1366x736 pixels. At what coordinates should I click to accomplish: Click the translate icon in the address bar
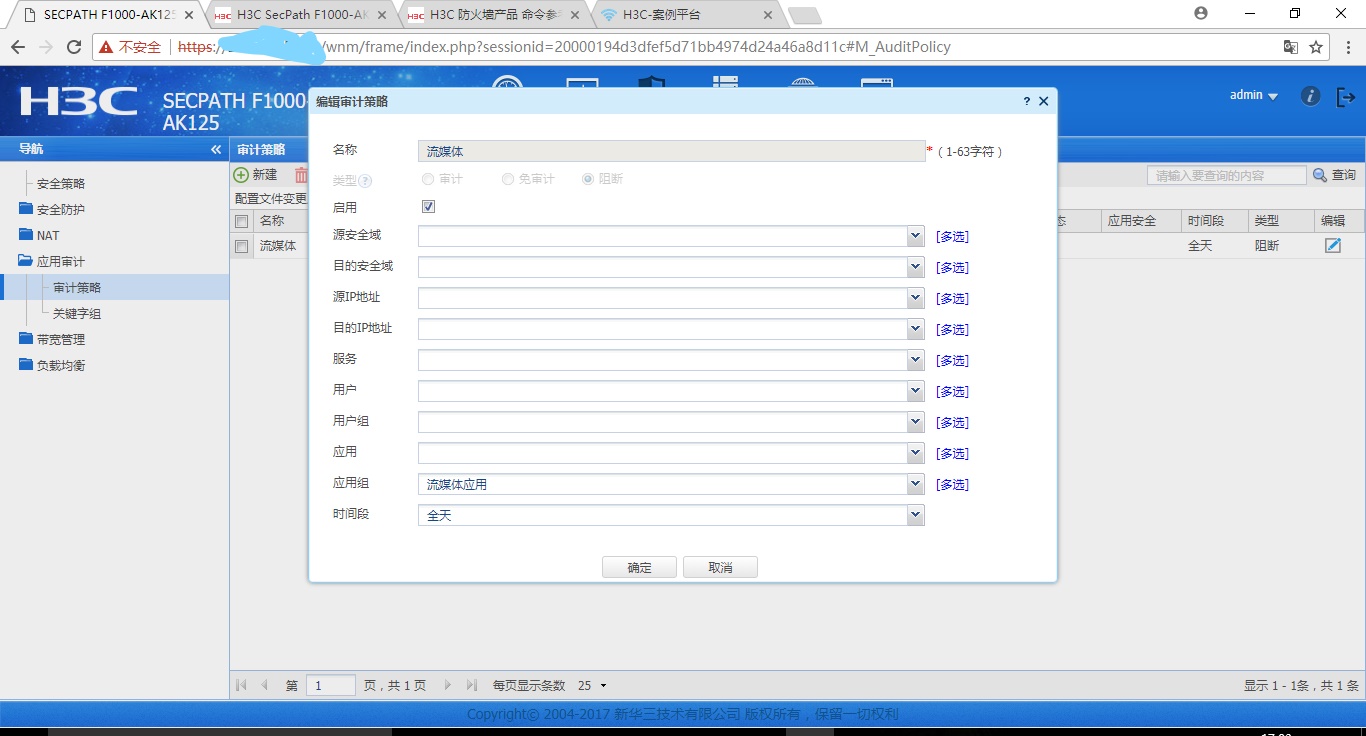point(1290,47)
